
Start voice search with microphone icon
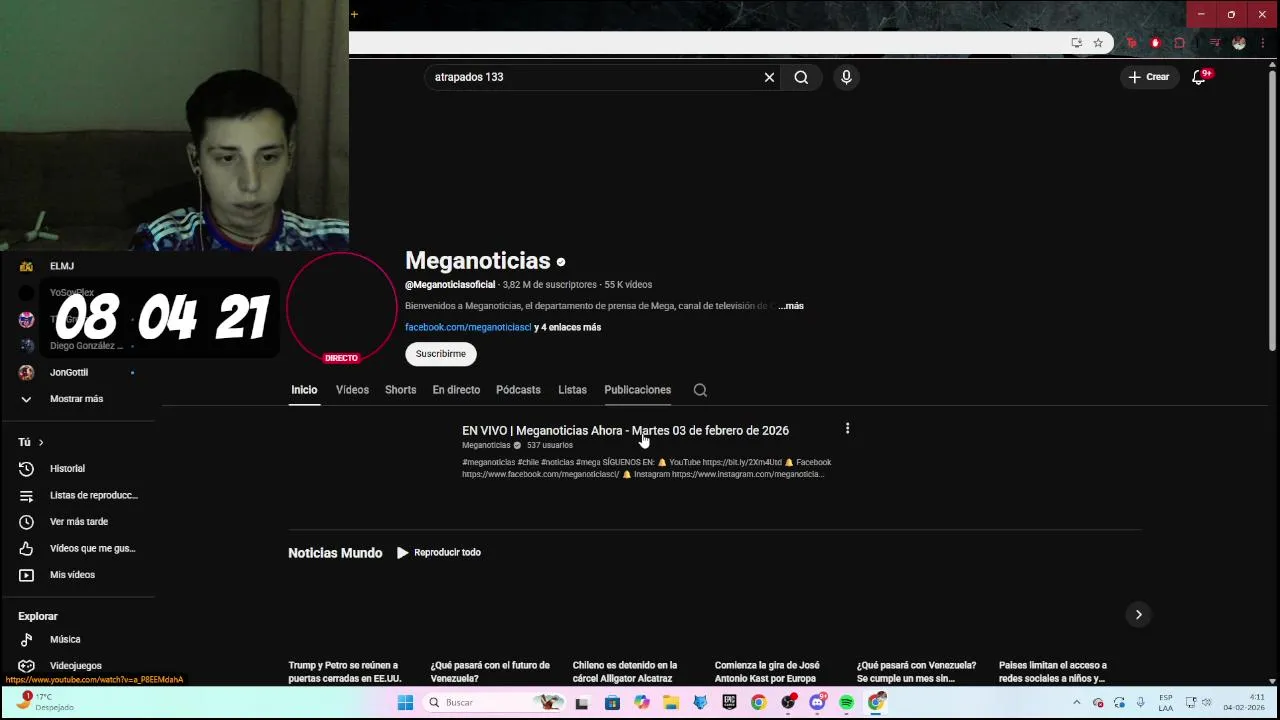pos(846,77)
